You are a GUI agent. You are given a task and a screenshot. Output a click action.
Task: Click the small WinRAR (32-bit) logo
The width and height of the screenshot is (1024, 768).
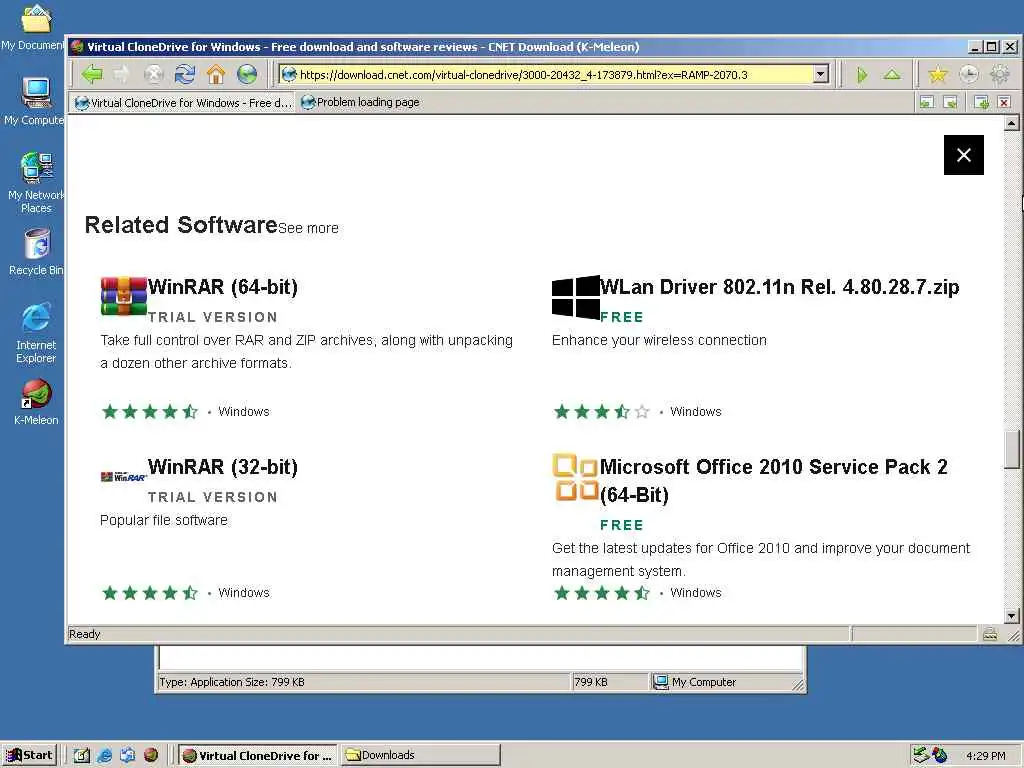123,477
